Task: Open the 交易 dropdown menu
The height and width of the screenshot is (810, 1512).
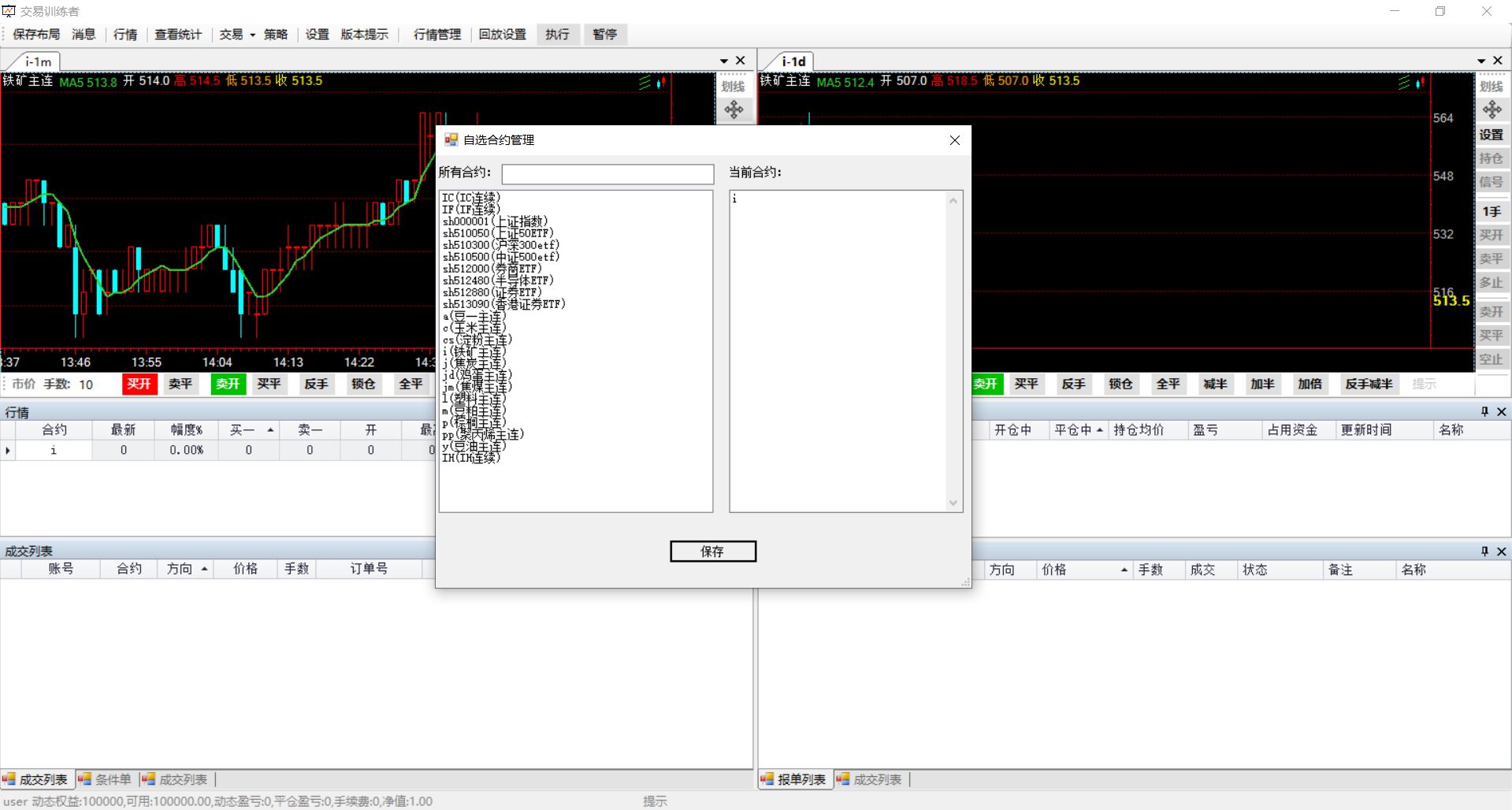Action: tap(236, 35)
